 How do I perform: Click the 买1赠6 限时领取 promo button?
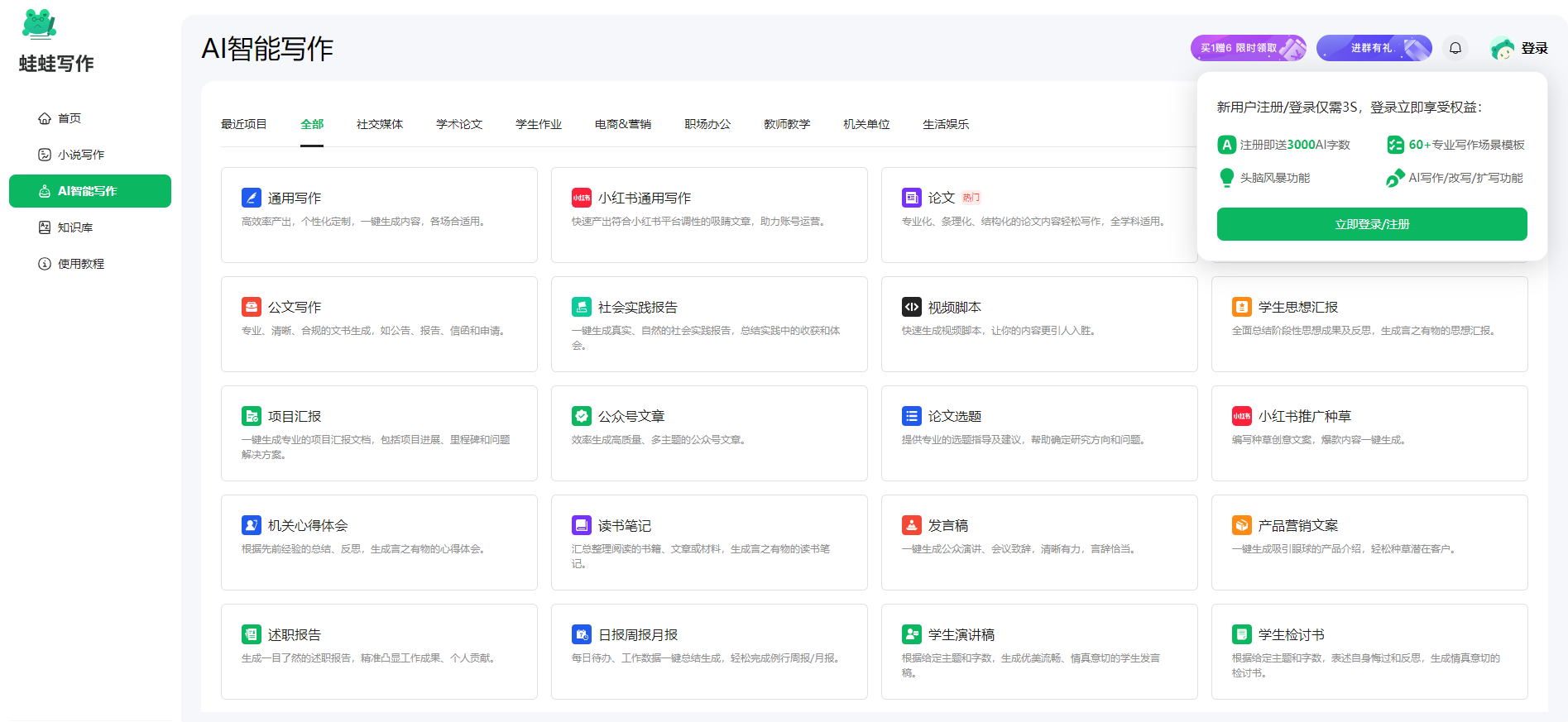click(x=1249, y=48)
